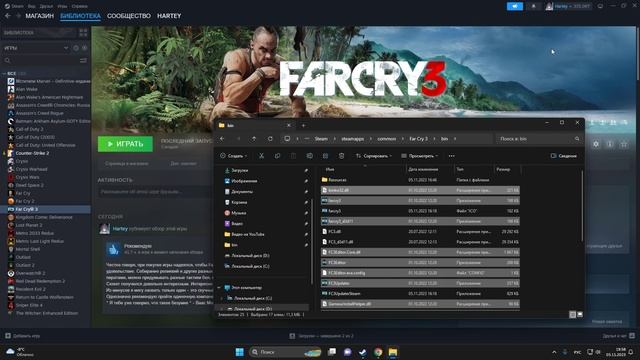Click the green ИГРАТЬ play button
Viewport: 640px width, 360px height.
[x=125, y=144]
